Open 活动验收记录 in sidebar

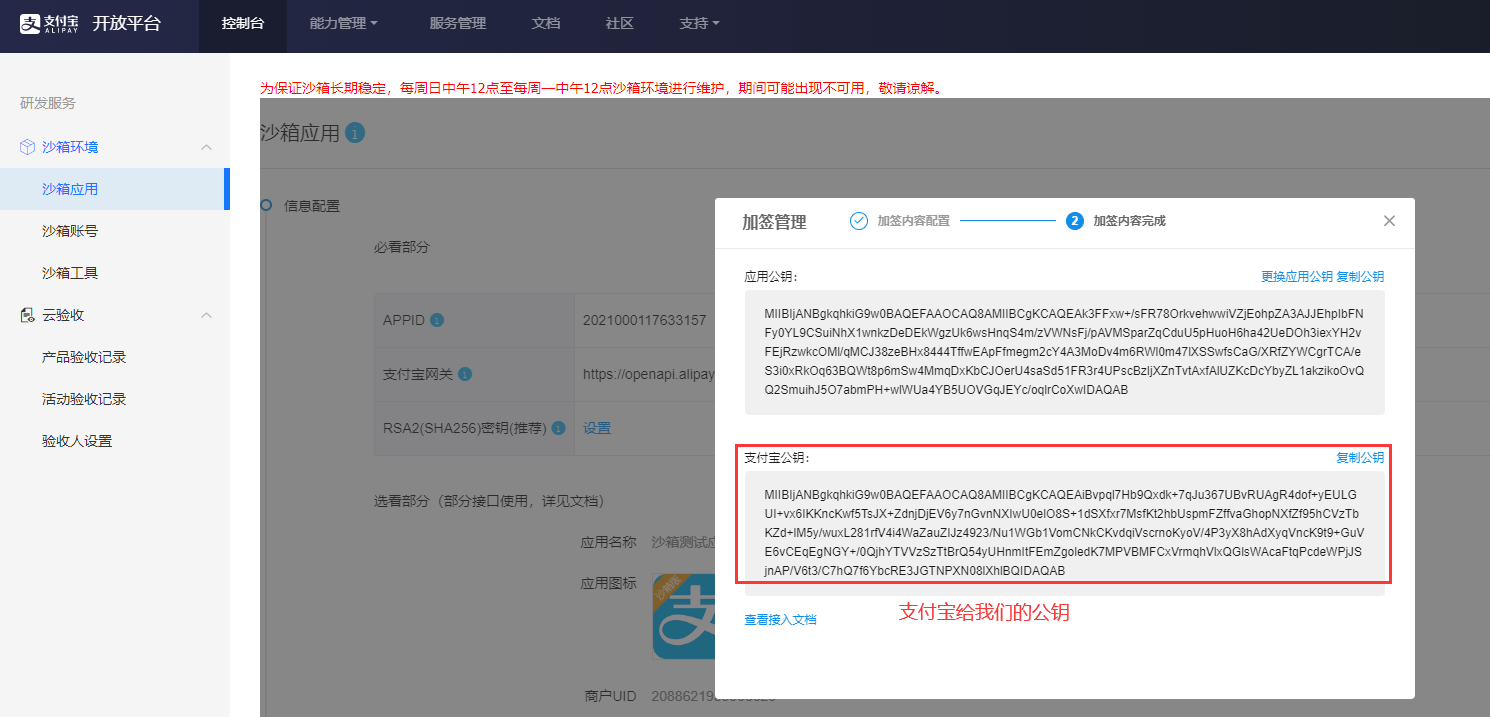pos(84,399)
